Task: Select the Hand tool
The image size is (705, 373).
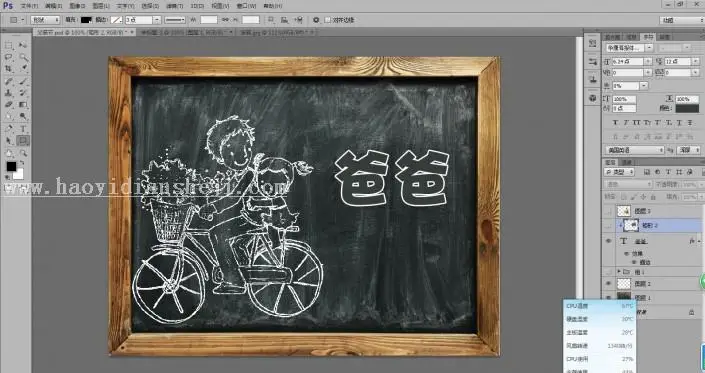Action: pyautogui.click(x=9, y=152)
